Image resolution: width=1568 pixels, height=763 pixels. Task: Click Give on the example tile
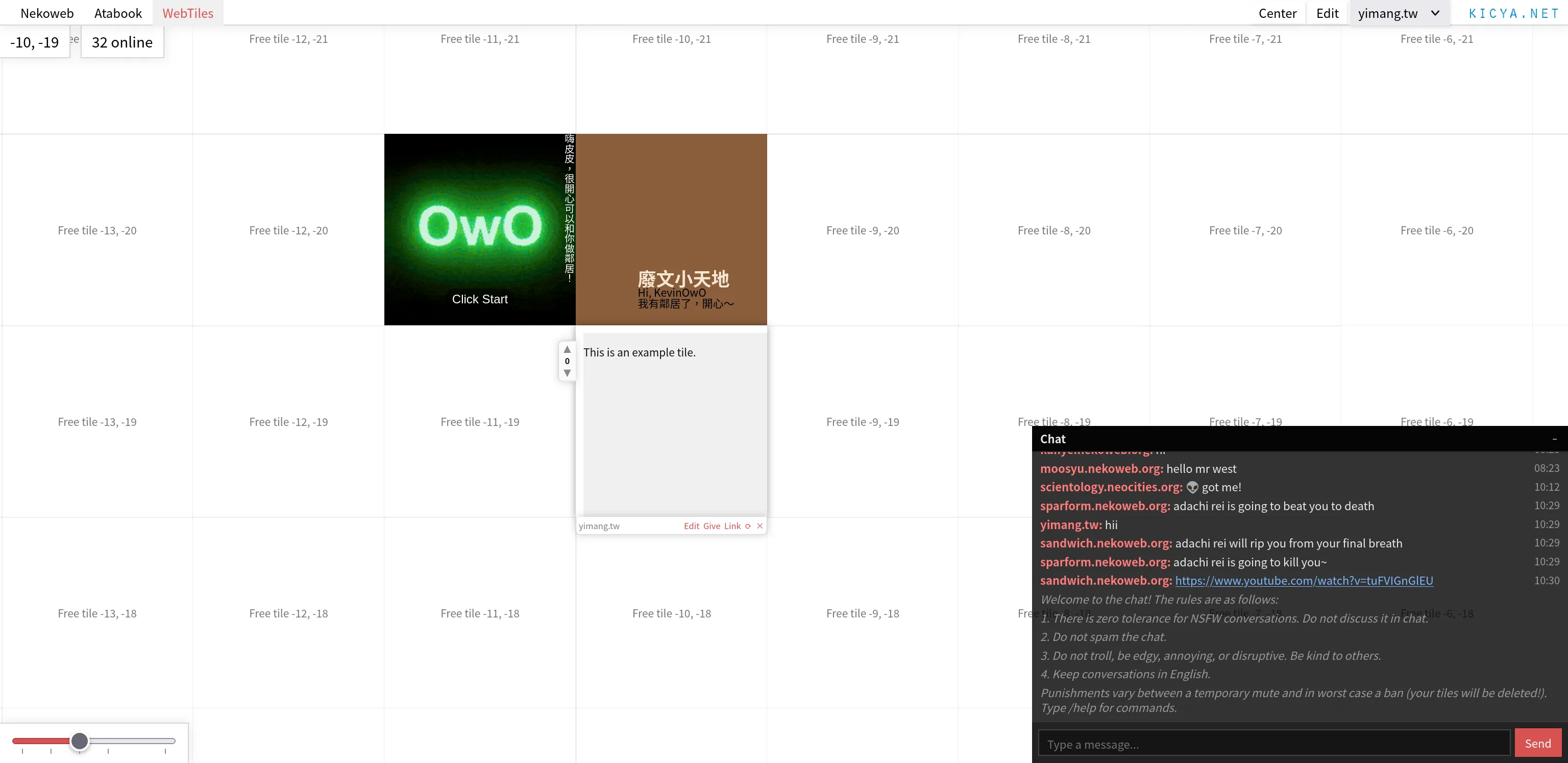coord(712,526)
